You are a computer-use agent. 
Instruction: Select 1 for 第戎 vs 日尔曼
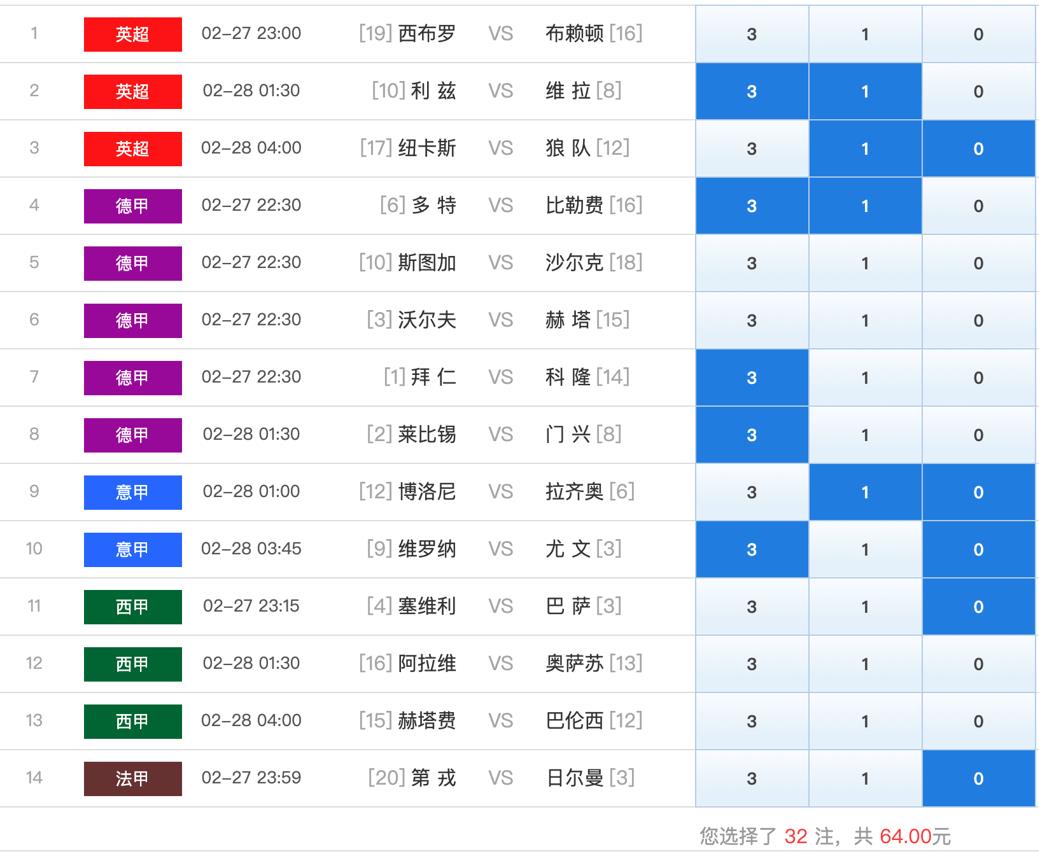click(865, 778)
